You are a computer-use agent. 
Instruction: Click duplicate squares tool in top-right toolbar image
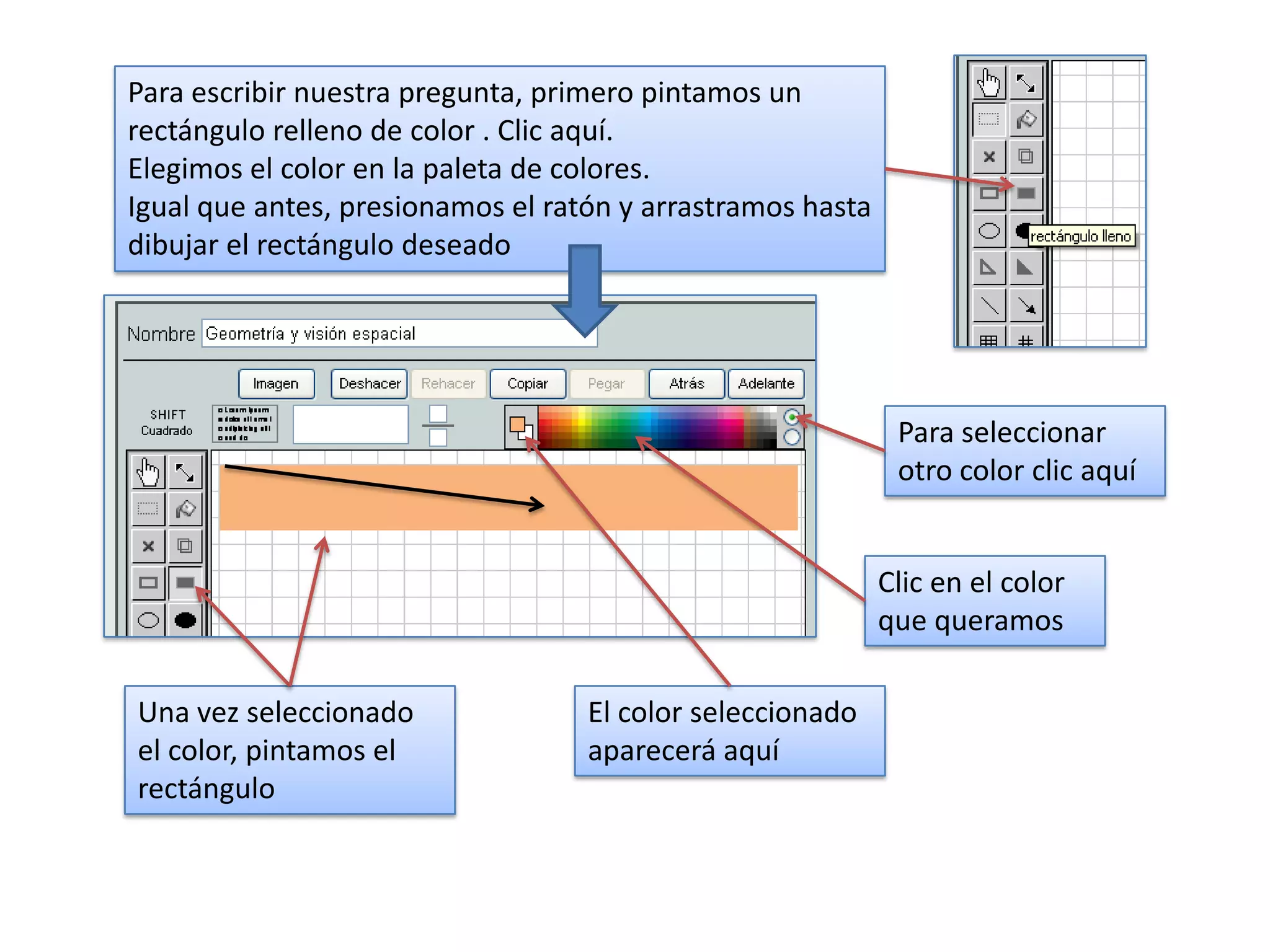click(x=1026, y=156)
